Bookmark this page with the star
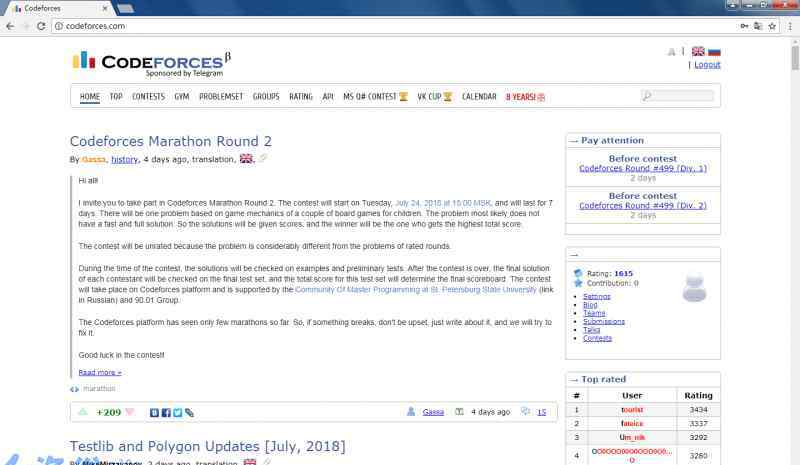This screenshot has height=465, width=800. coord(772,26)
